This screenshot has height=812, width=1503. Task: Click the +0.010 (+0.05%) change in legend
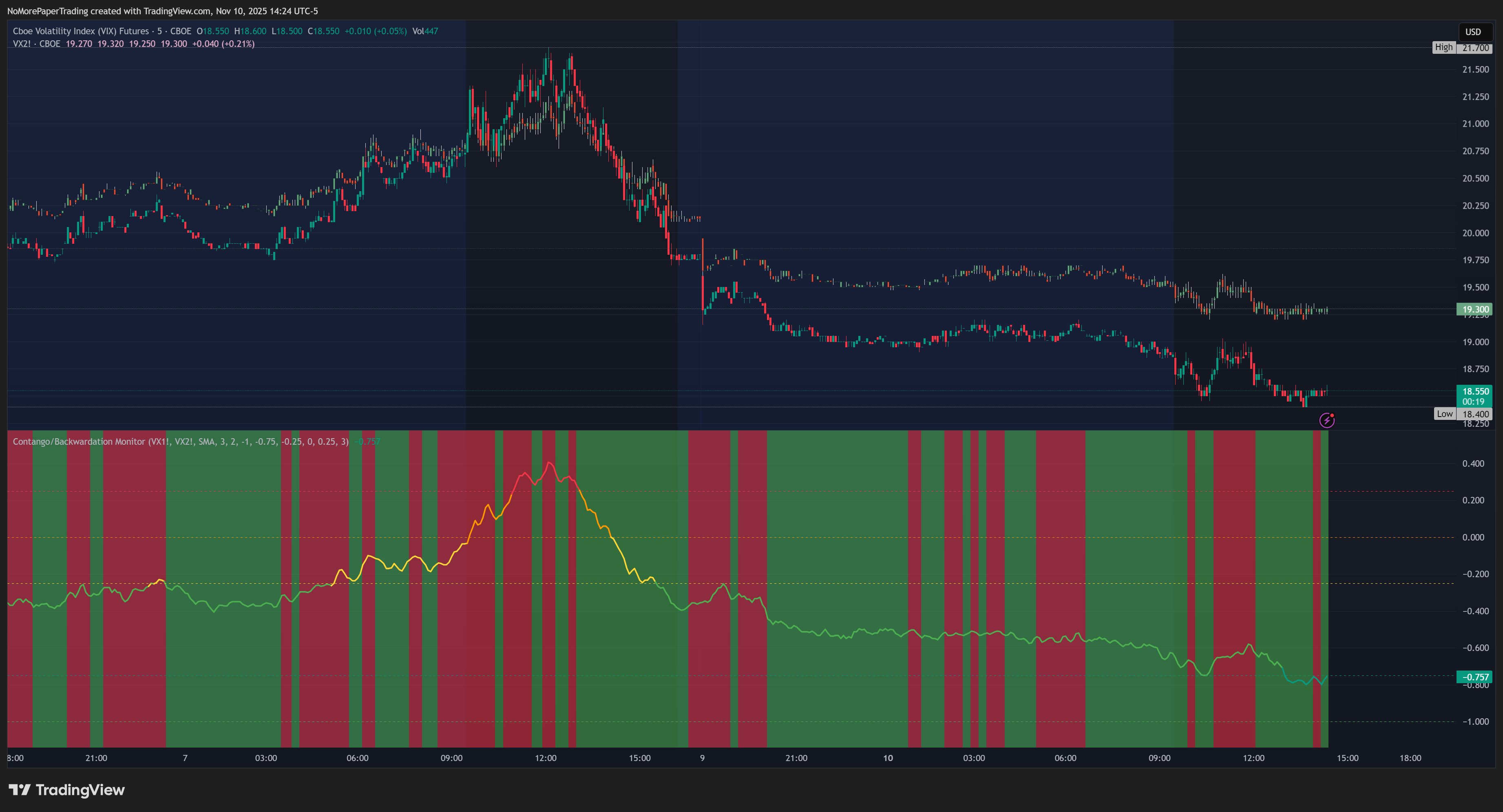point(376,31)
